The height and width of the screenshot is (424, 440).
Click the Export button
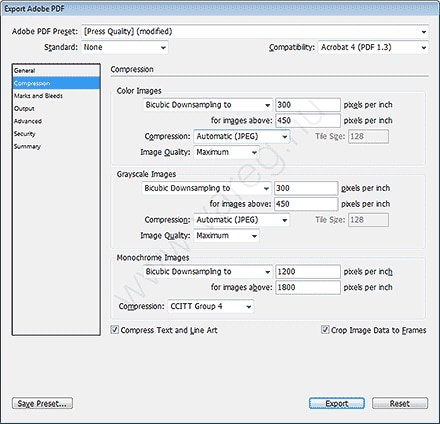337,403
